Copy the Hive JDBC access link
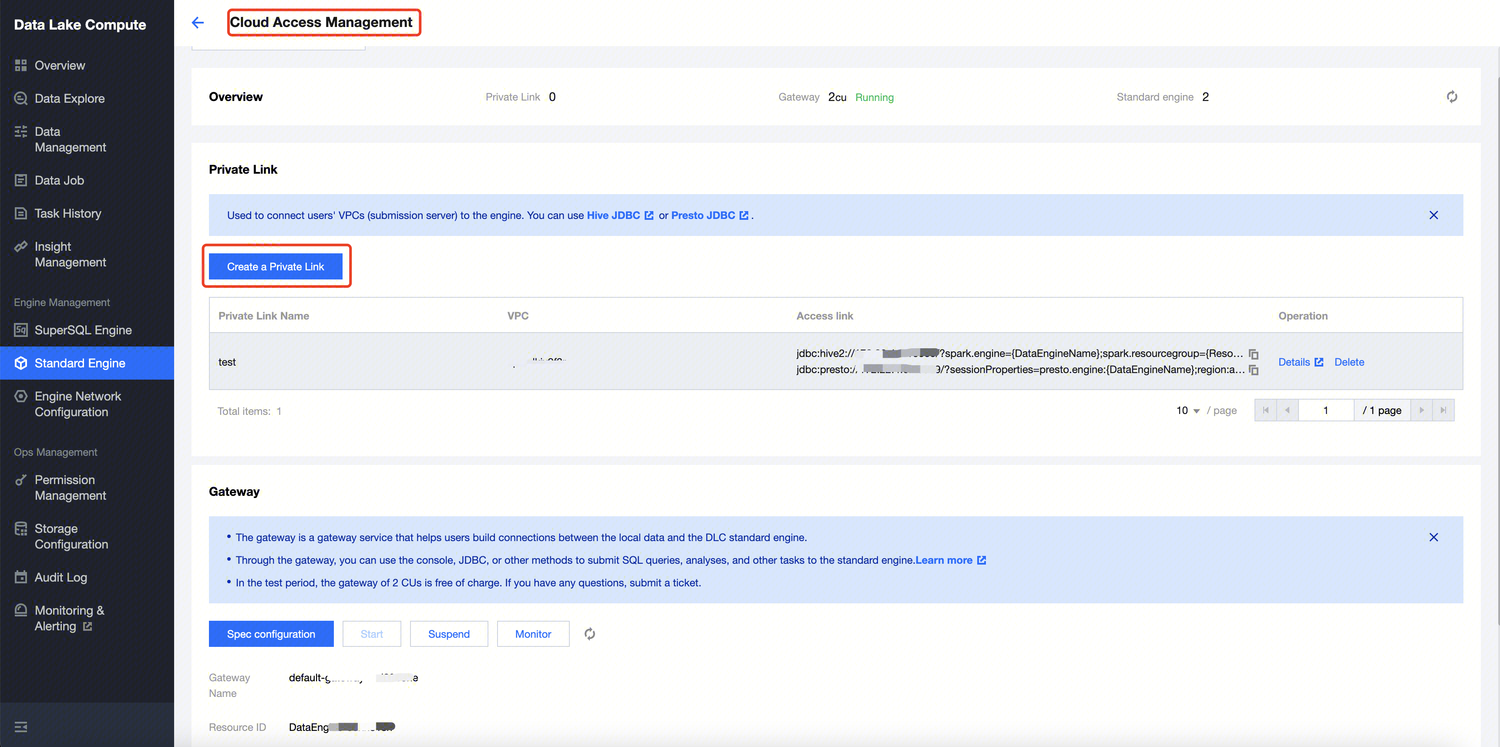 click(x=1254, y=354)
